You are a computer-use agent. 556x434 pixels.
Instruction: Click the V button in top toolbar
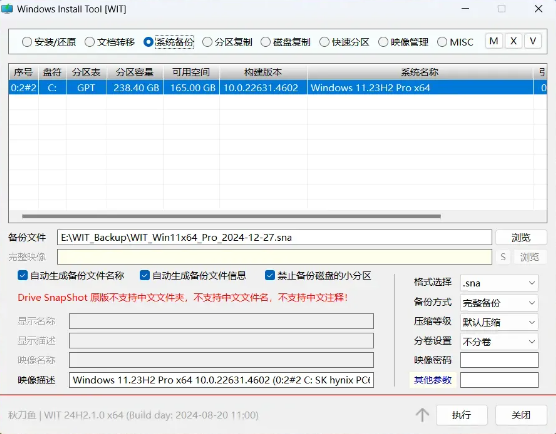(533, 41)
